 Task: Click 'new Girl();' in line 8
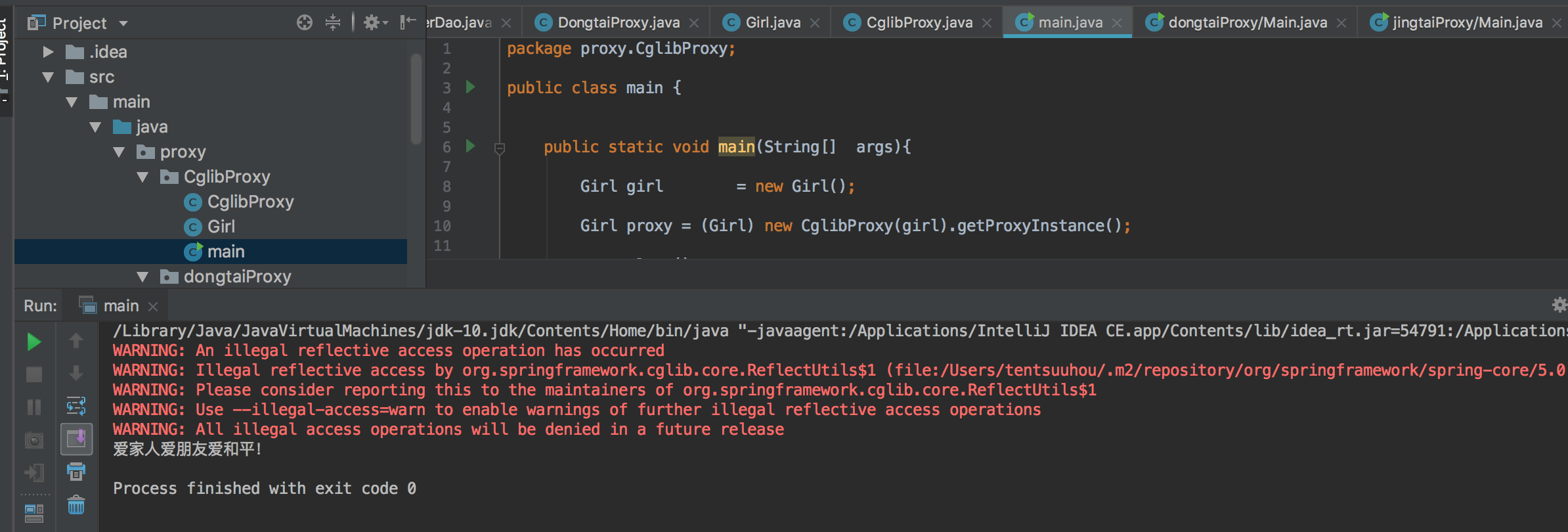pos(805,187)
